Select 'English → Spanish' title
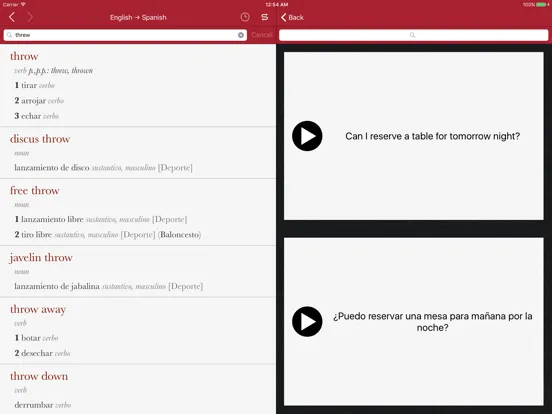 coord(138,17)
